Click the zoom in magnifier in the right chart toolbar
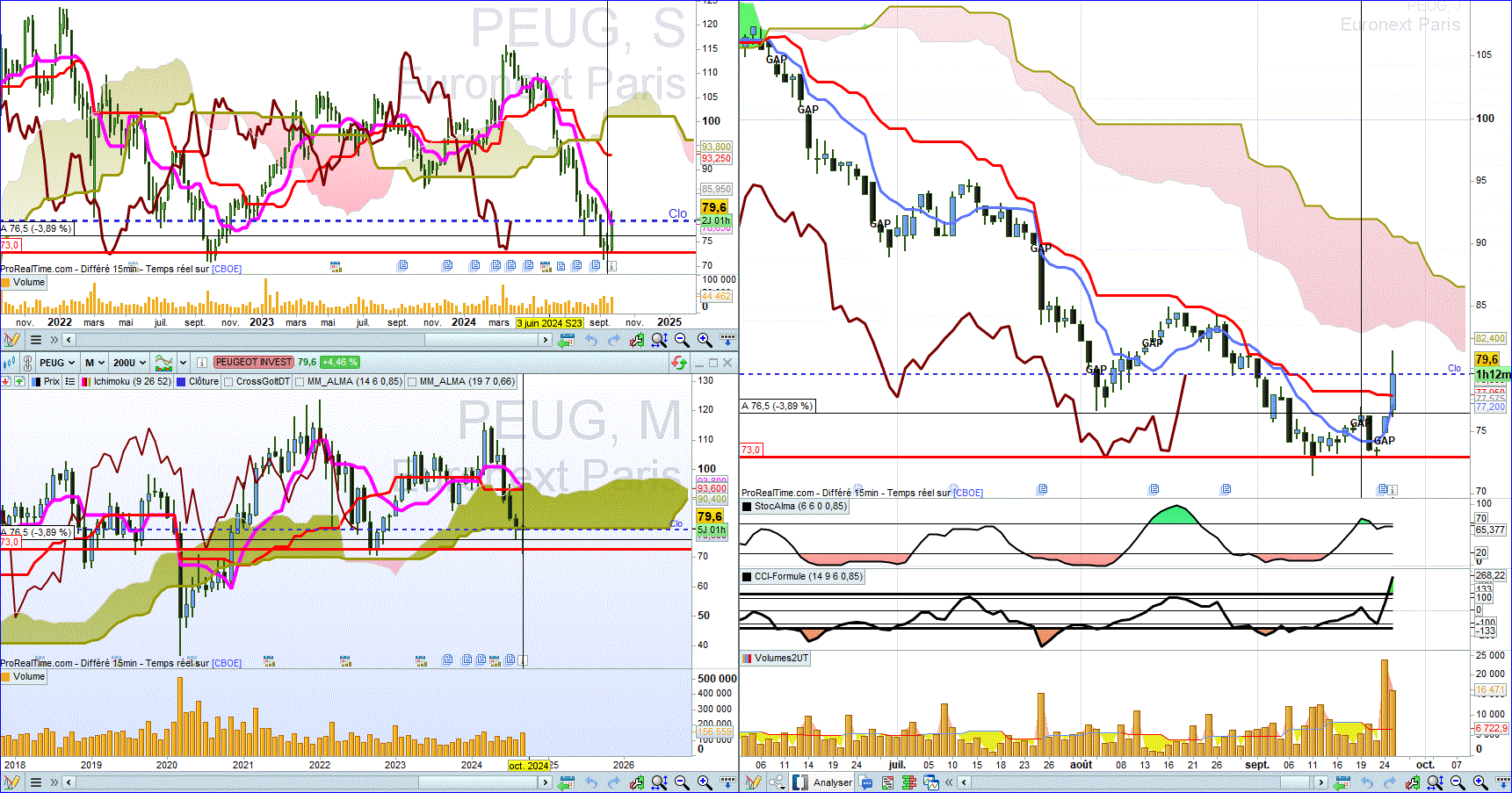 pyautogui.click(x=1480, y=782)
